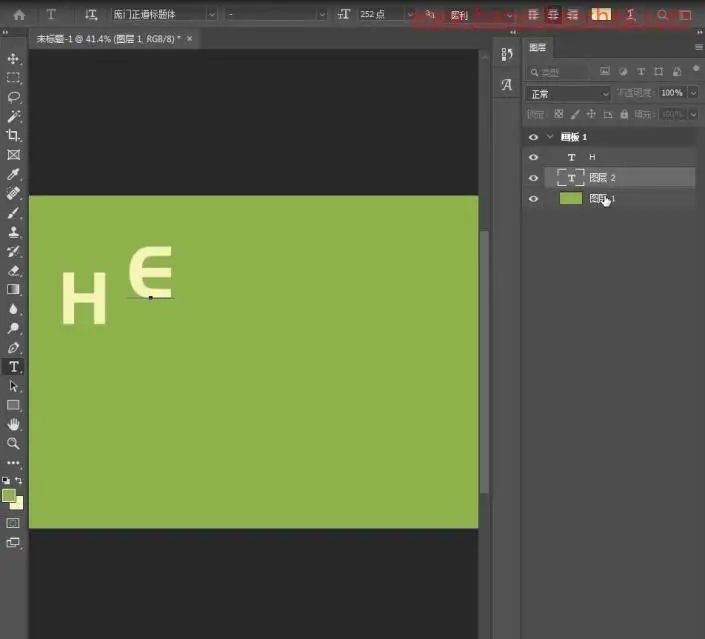Select the Magic Wand tool
This screenshot has height=639, width=705.
(x=13, y=116)
